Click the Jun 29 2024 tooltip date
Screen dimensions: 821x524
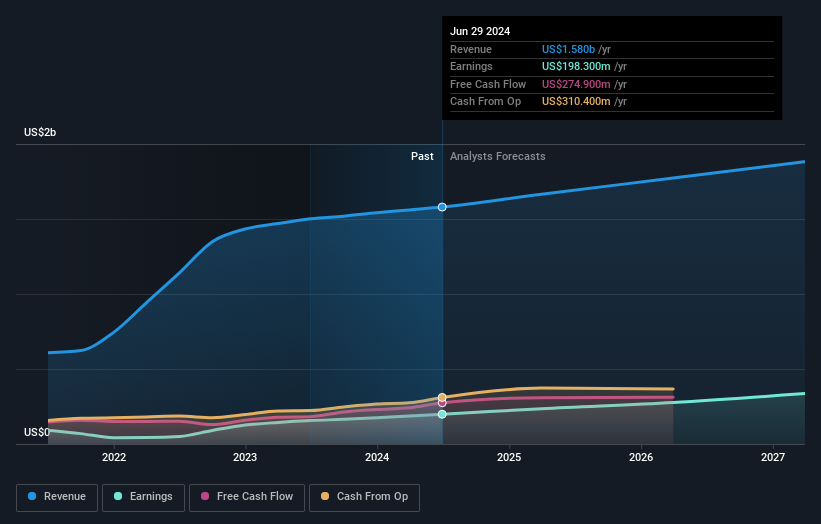coord(480,31)
